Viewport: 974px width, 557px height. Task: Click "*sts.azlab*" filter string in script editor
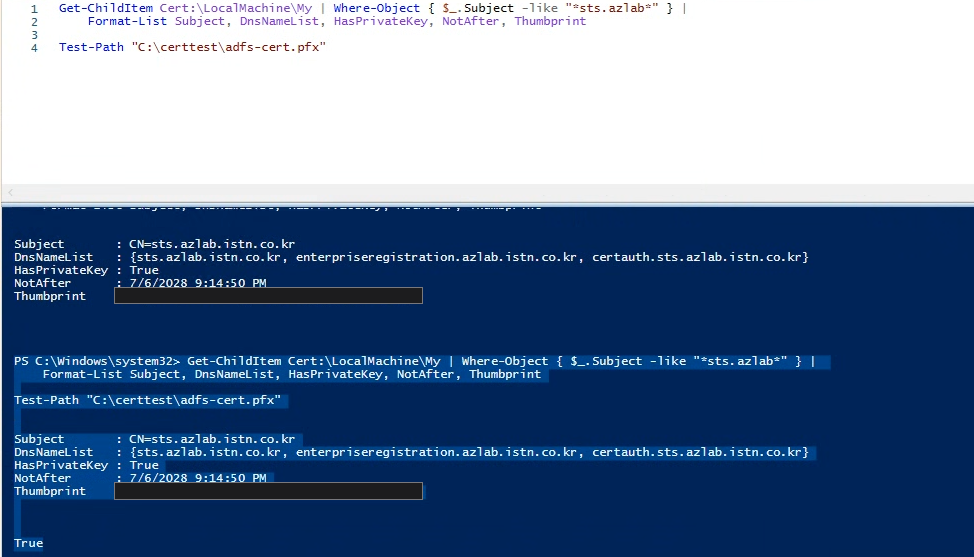tap(612, 9)
